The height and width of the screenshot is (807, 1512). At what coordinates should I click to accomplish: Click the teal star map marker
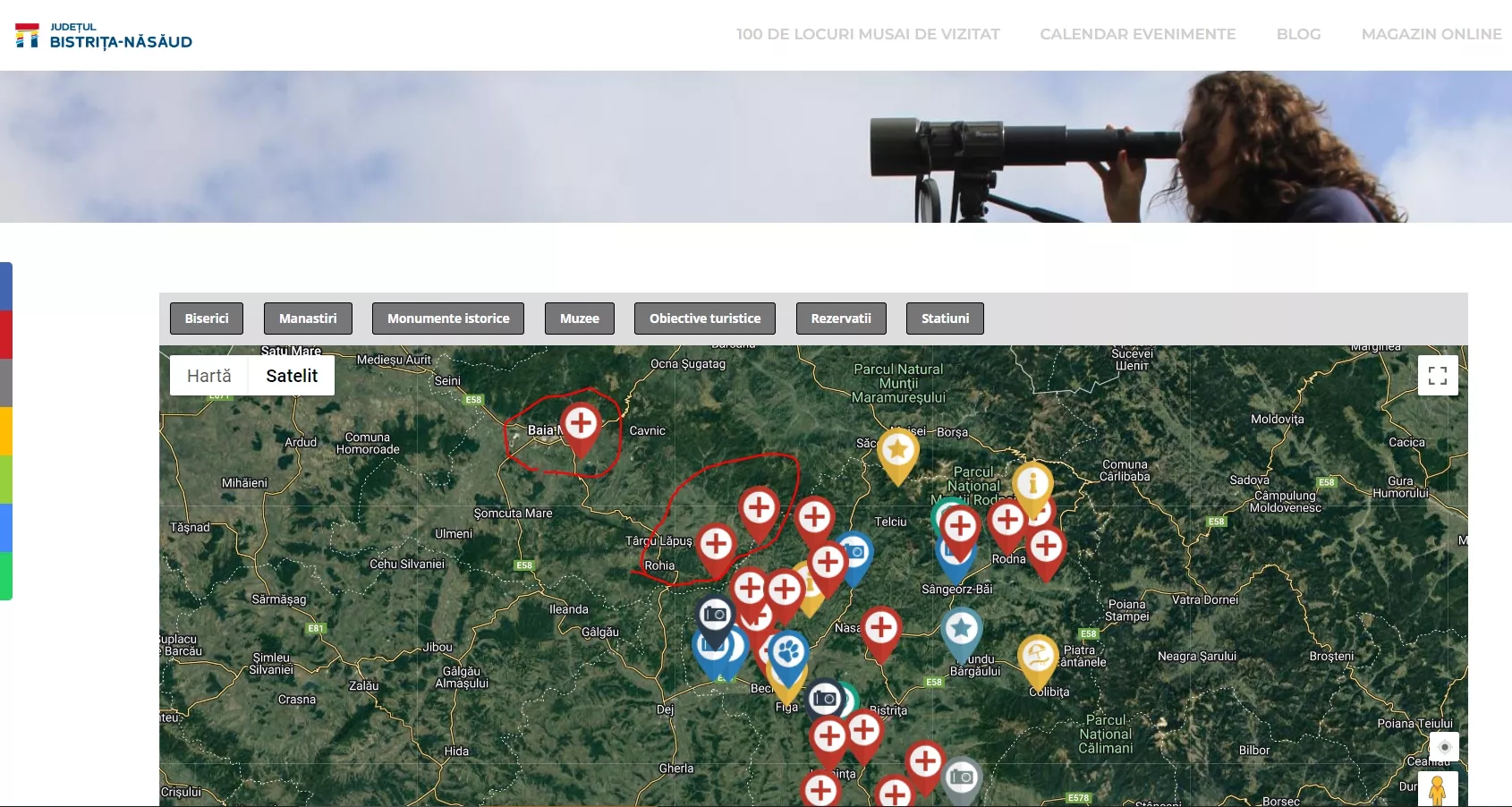[x=962, y=628]
